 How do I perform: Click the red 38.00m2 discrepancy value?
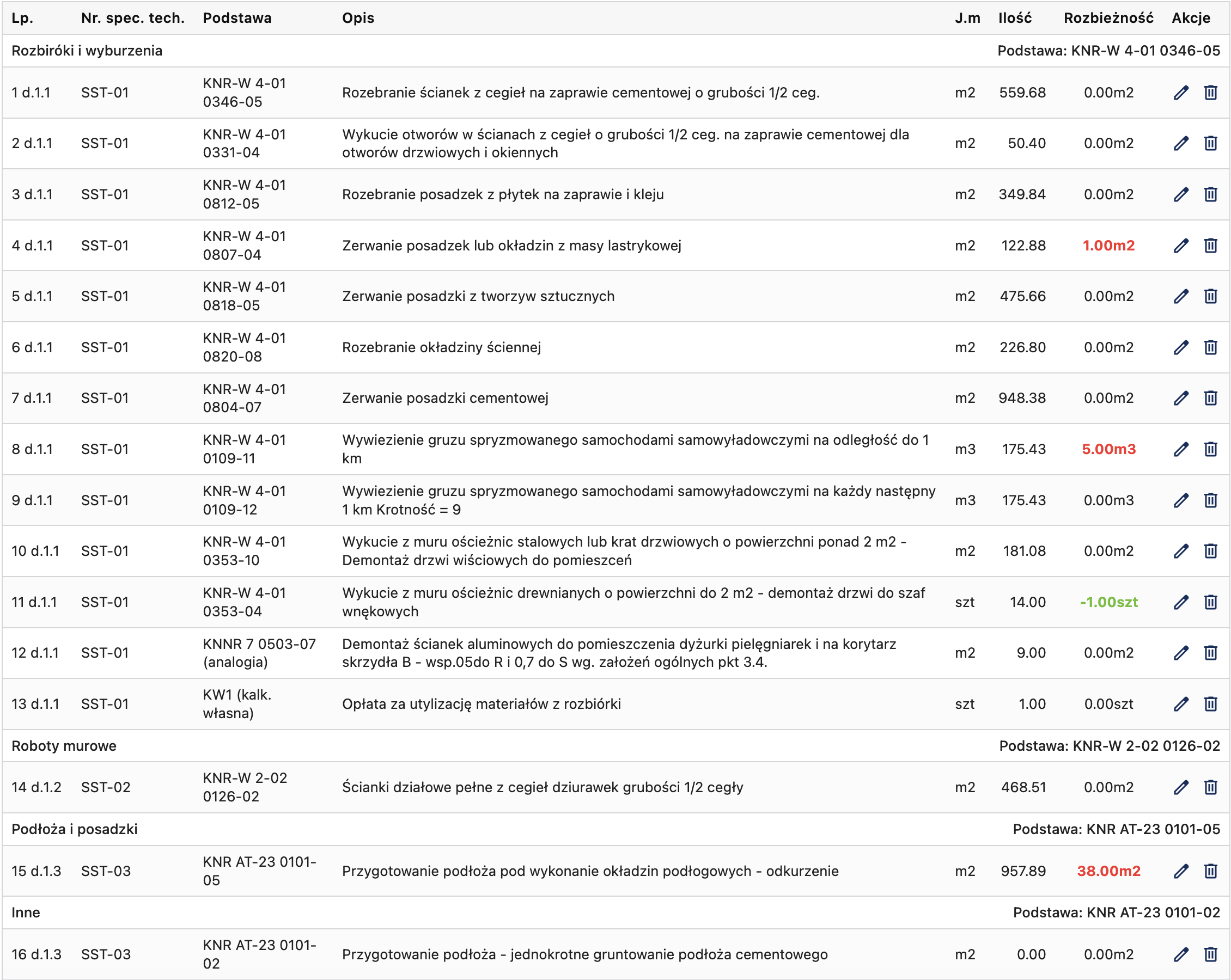(1108, 871)
